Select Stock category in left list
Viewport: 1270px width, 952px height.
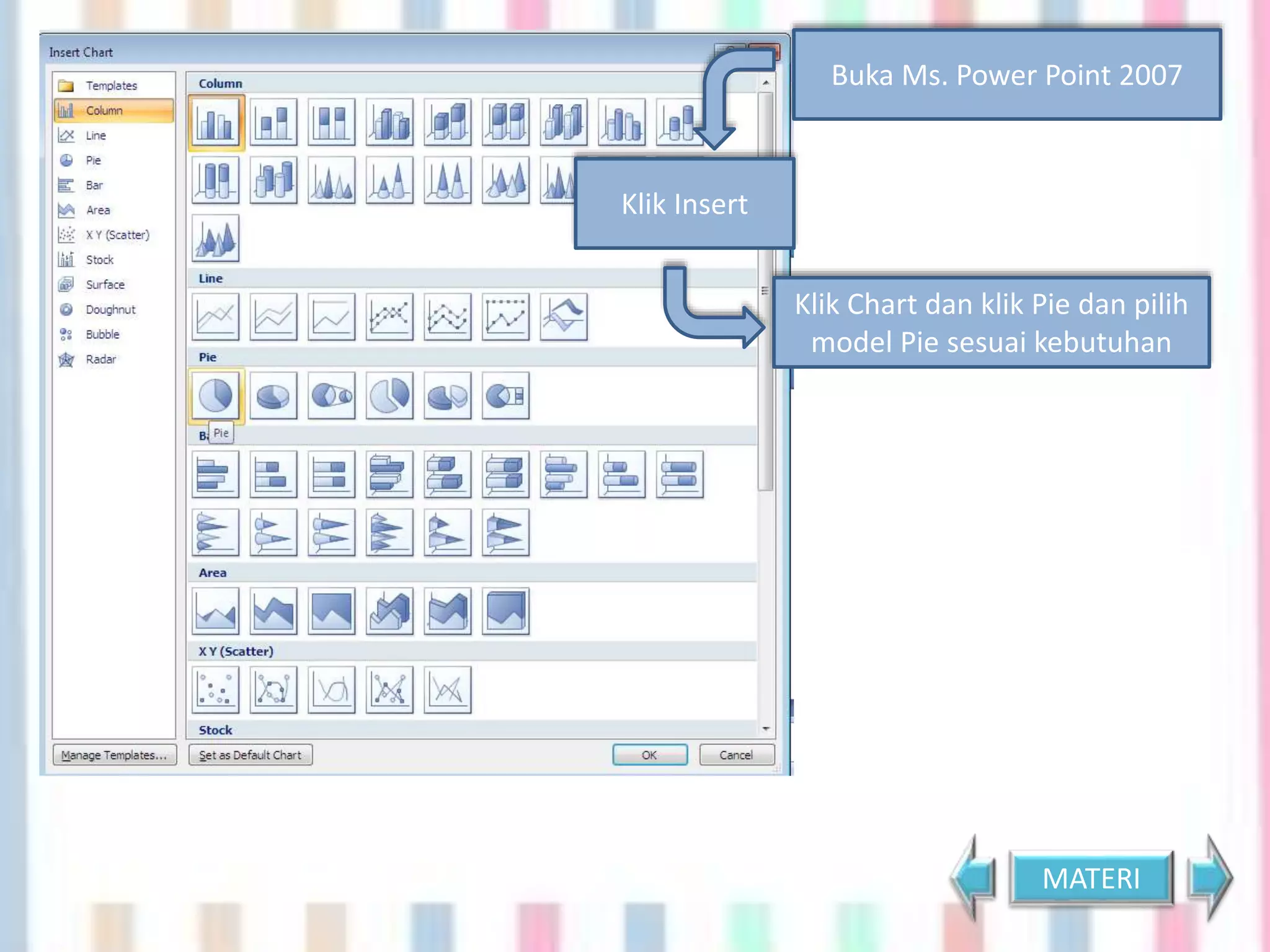tap(113, 260)
